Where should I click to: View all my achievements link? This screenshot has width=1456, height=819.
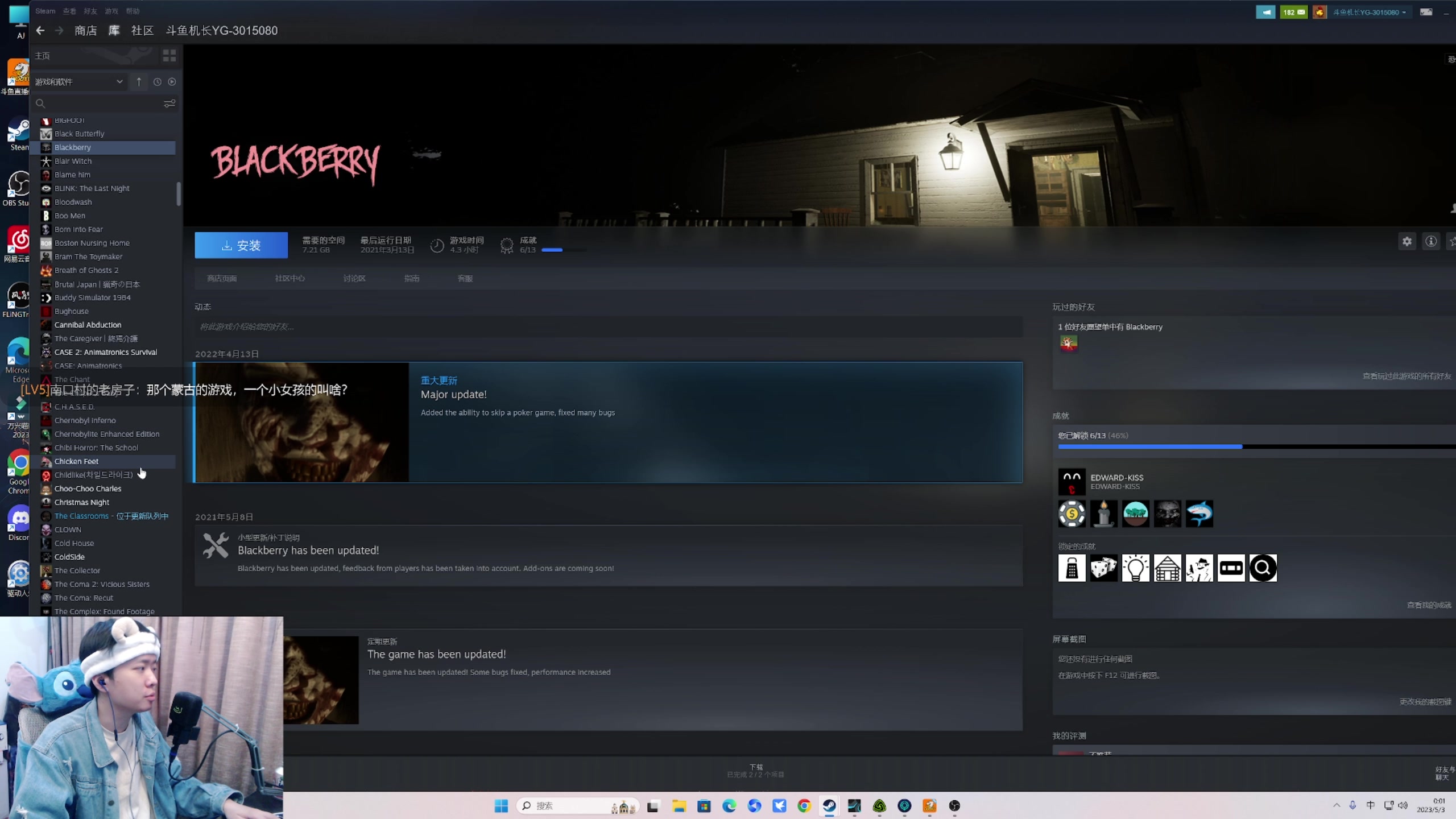tap(1428, 605)
